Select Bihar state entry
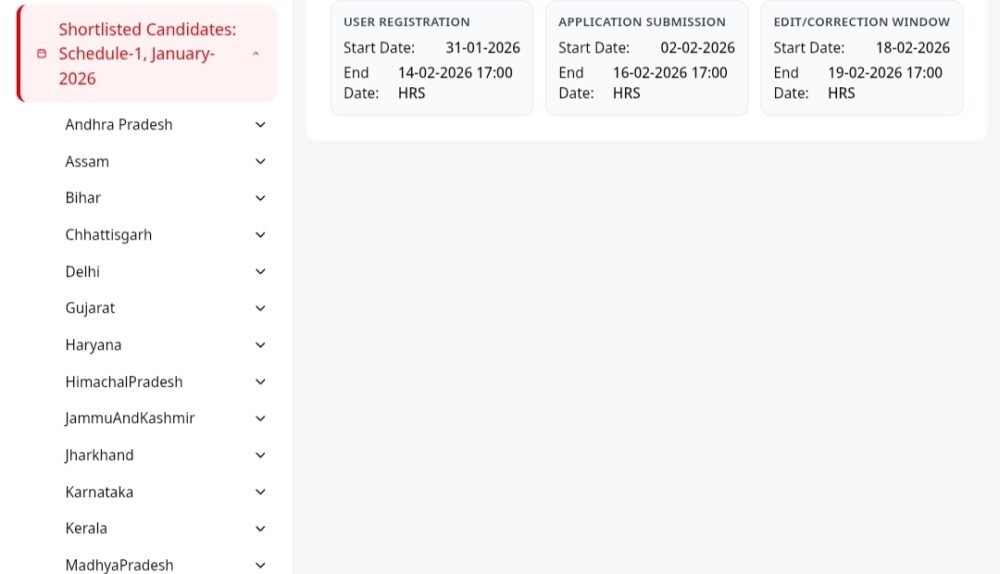The image size is (1000, 574). click(x=83, y=198)
